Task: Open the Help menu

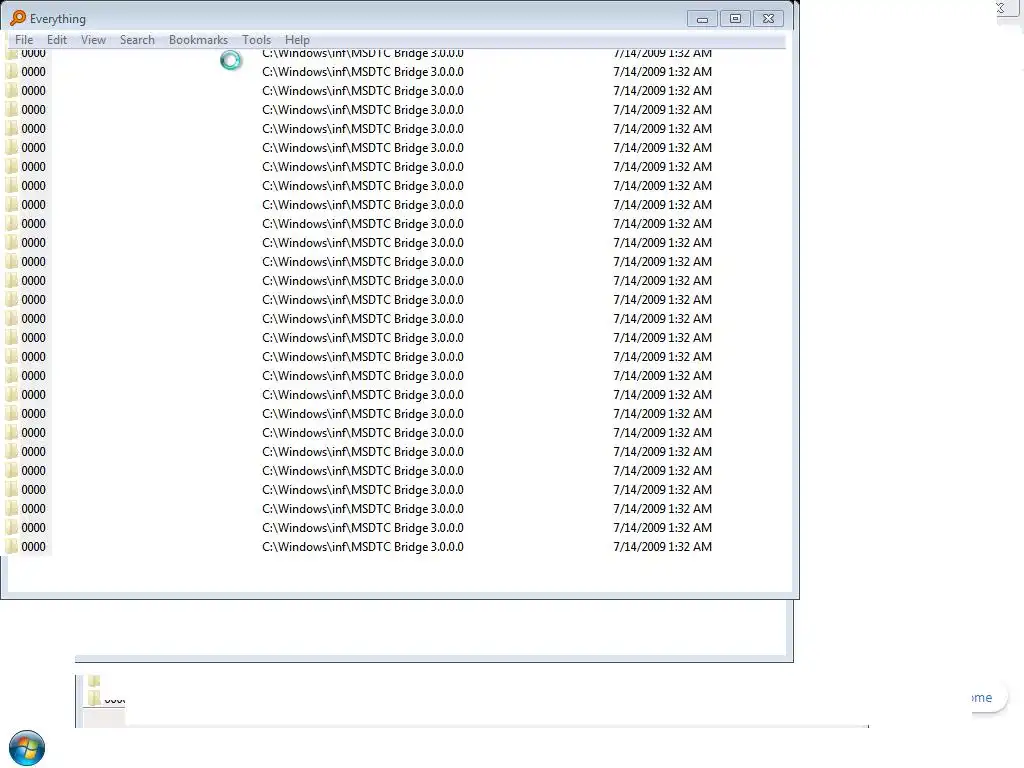Action: click(x=297, y=40)
